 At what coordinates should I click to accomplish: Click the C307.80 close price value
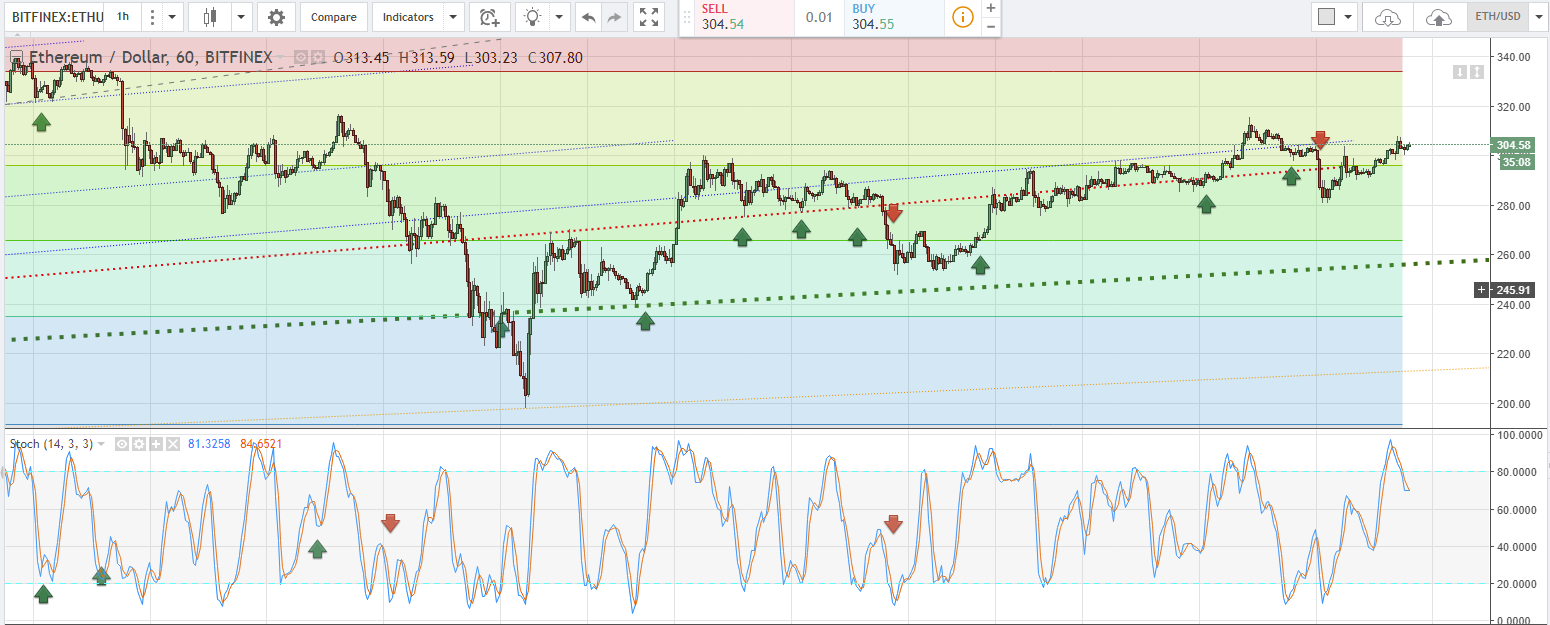[555, 58]
